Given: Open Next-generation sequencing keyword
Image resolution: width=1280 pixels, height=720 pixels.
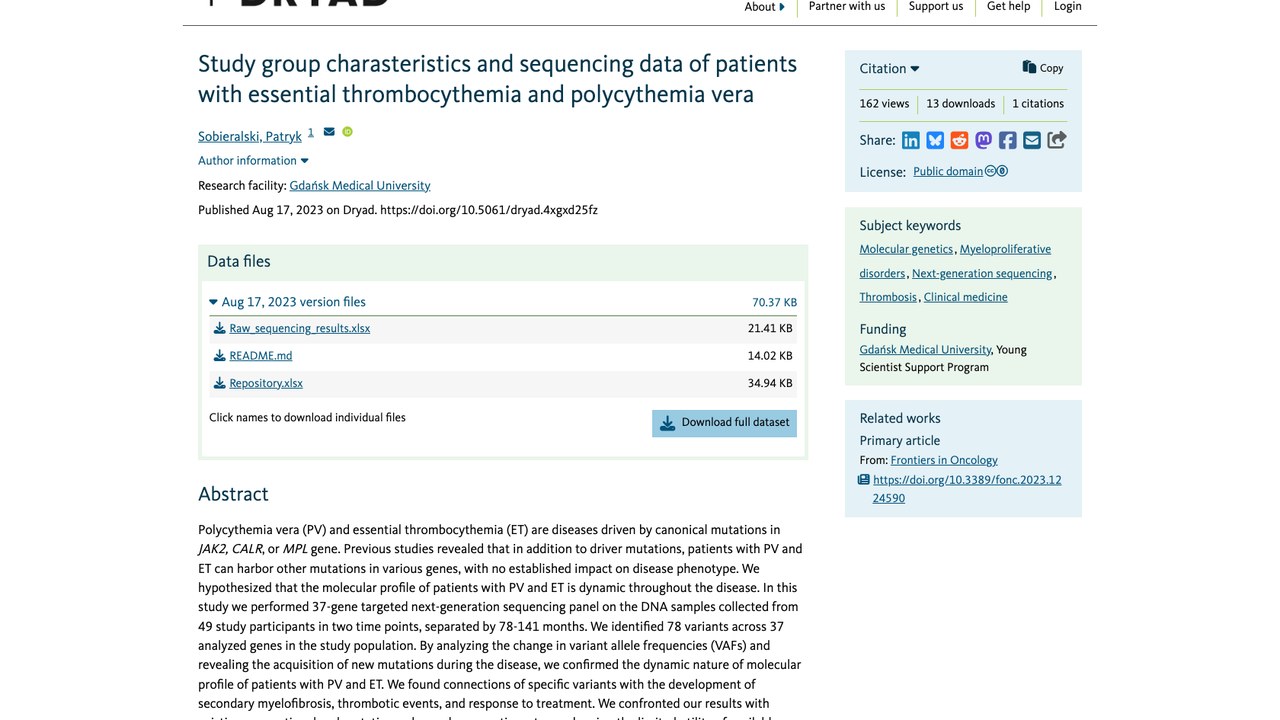Looking at the screenshot, I should tap(982, 273).
